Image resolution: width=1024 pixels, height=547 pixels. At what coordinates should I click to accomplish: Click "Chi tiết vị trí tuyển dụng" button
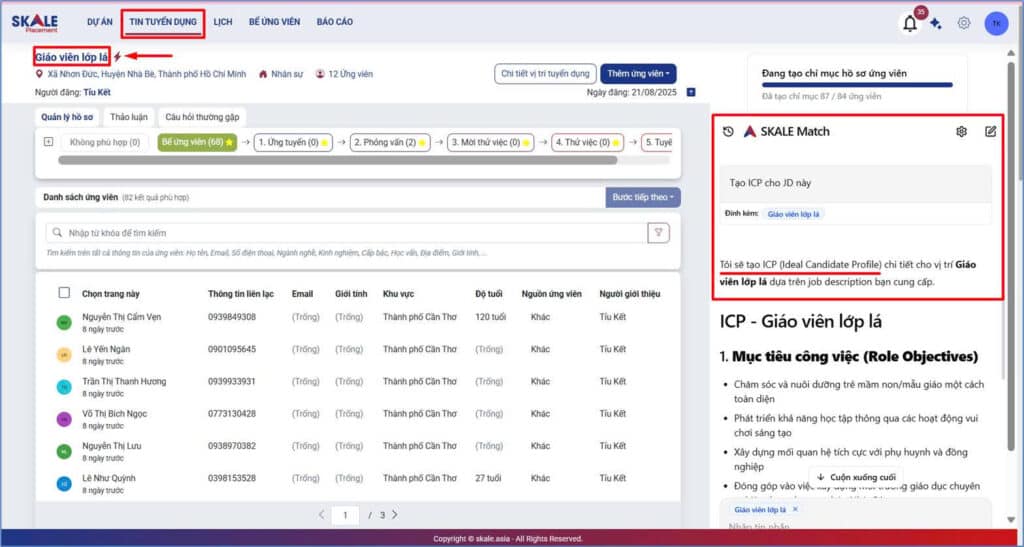(x=545, y=73)
